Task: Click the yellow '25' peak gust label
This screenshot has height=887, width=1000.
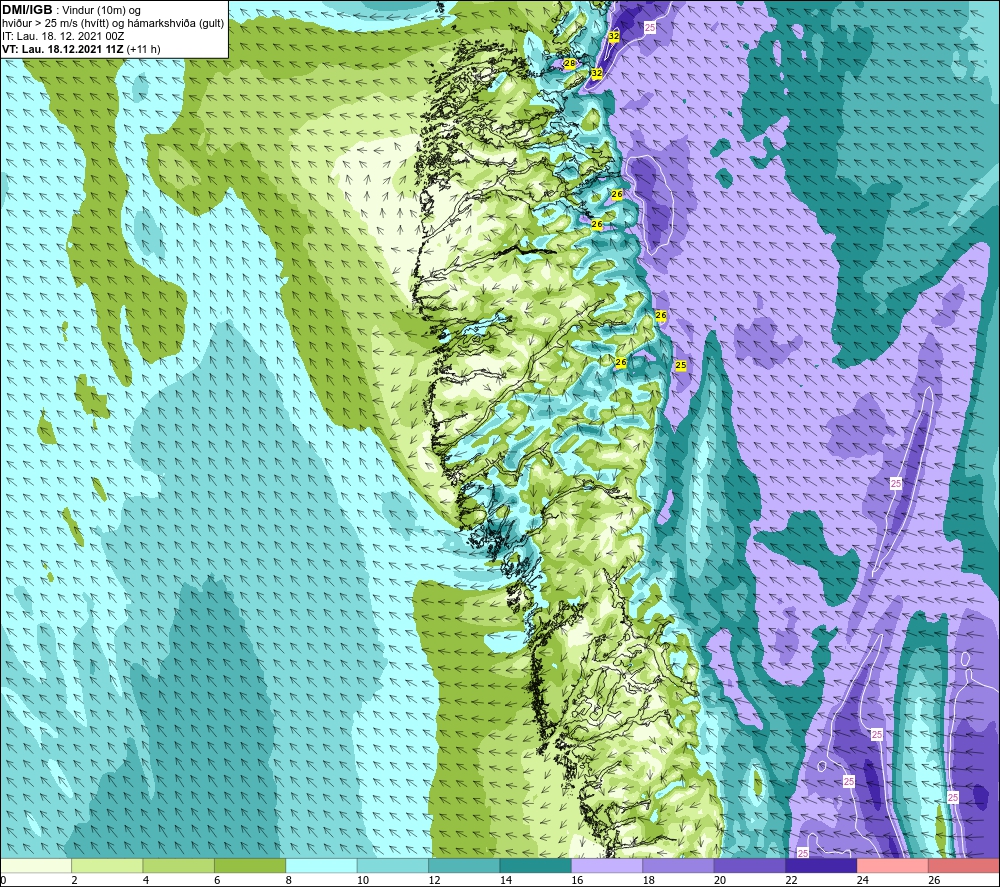Action: [x=680, y=365]
